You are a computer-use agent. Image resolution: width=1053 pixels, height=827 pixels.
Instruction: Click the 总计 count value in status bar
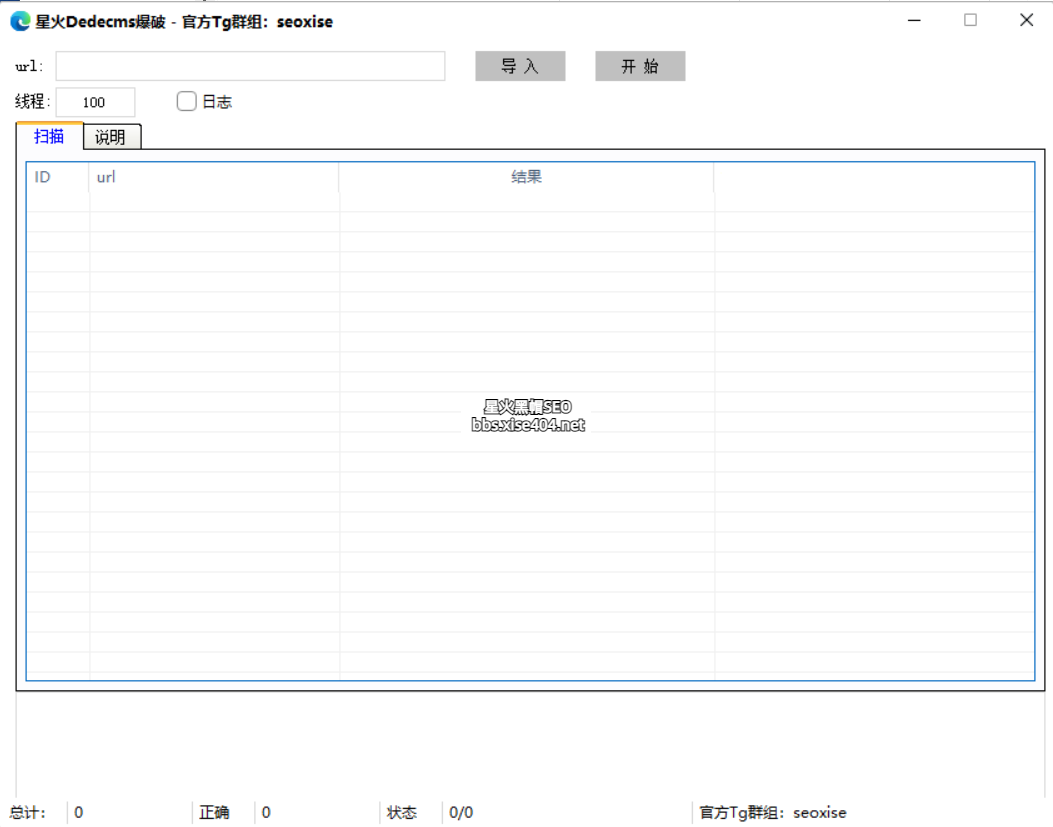point(79,812)
